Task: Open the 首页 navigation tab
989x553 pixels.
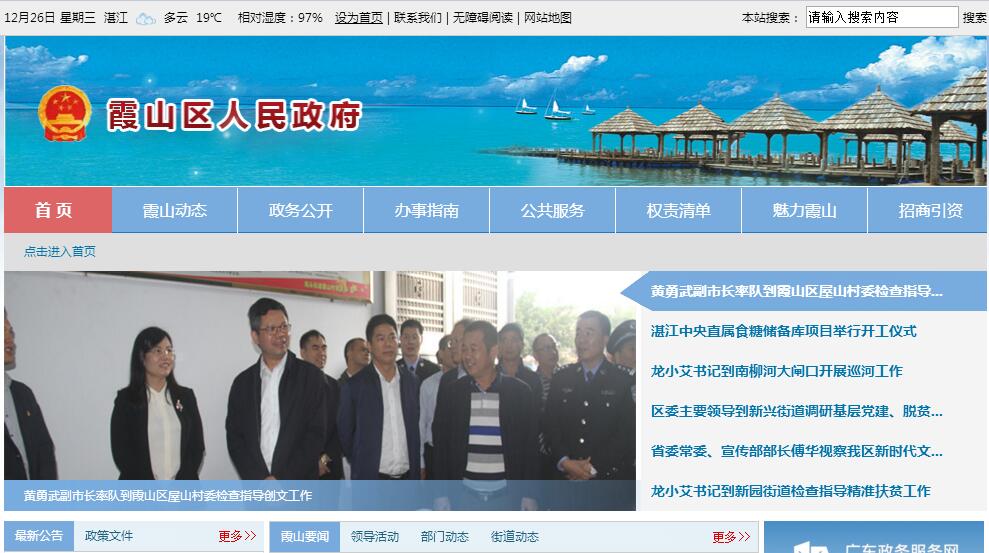Action: coord(58,210)
